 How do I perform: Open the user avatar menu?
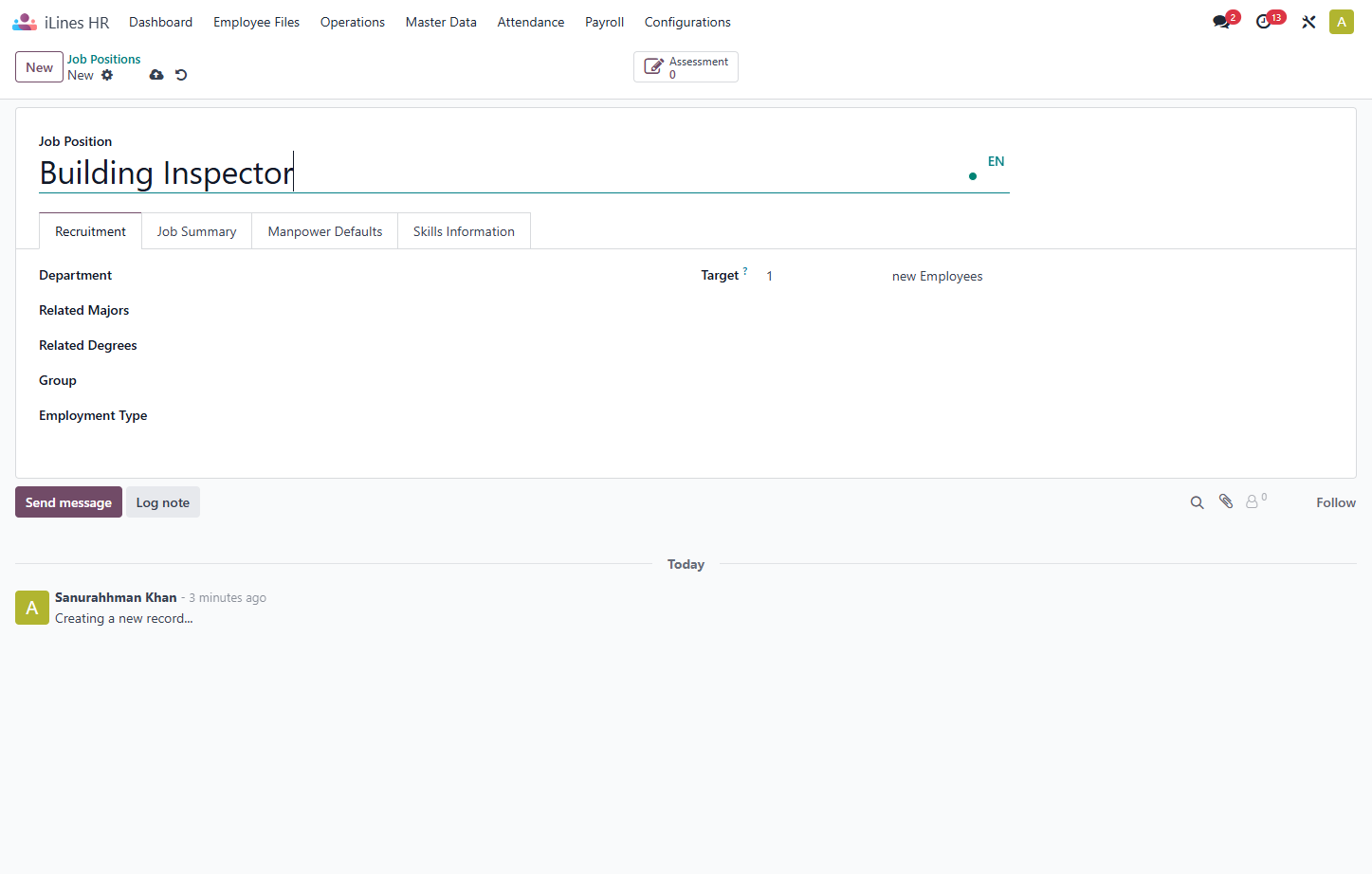tap(1342, 22)
